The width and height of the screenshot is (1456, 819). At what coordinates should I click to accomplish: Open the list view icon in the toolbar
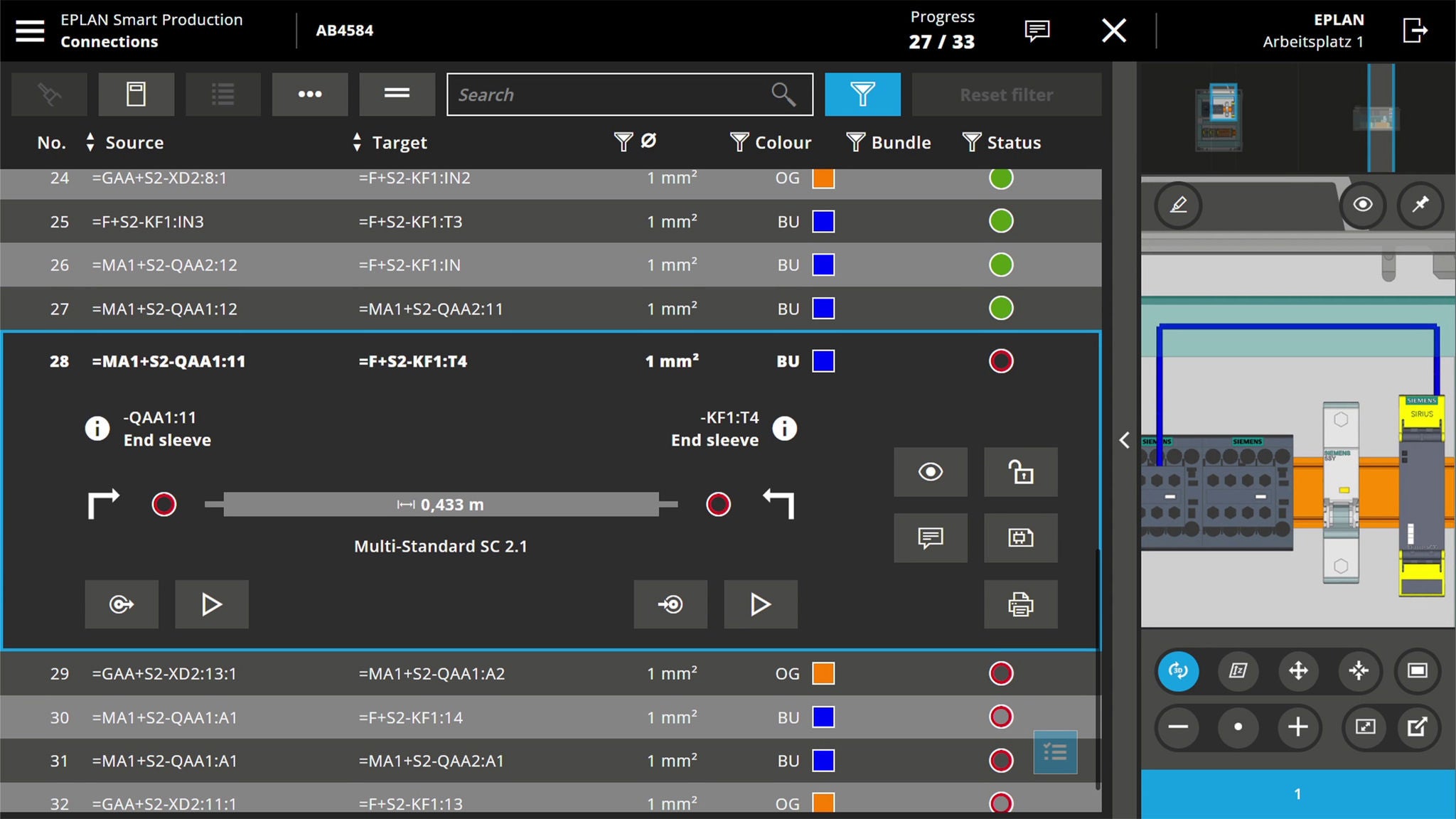[x=223, y=94]
